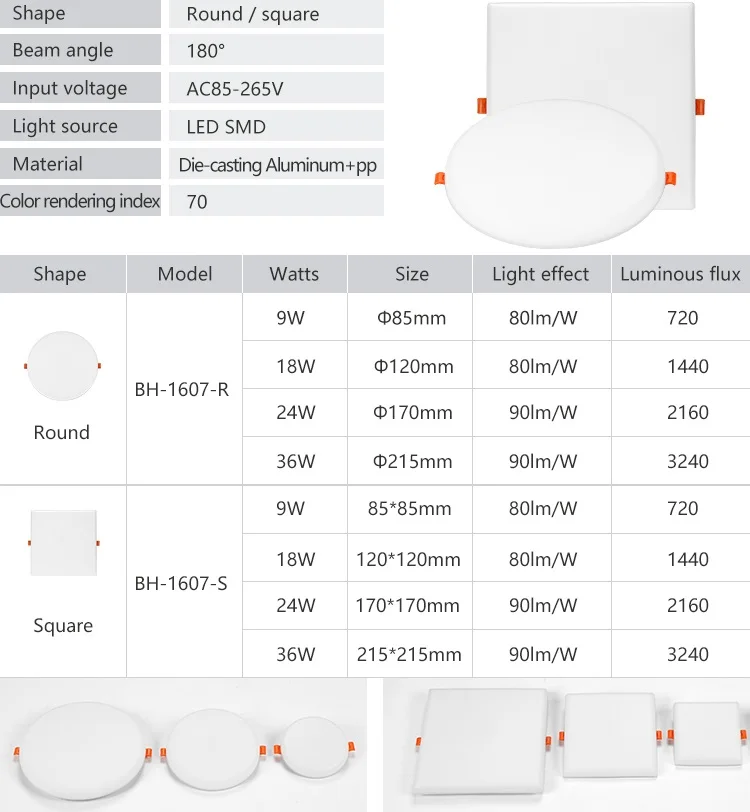Image resolution: width=750 pixels, height=812 pixels.
Task: Click the "Luminous flux" column header
Action: tap(680, 273)
